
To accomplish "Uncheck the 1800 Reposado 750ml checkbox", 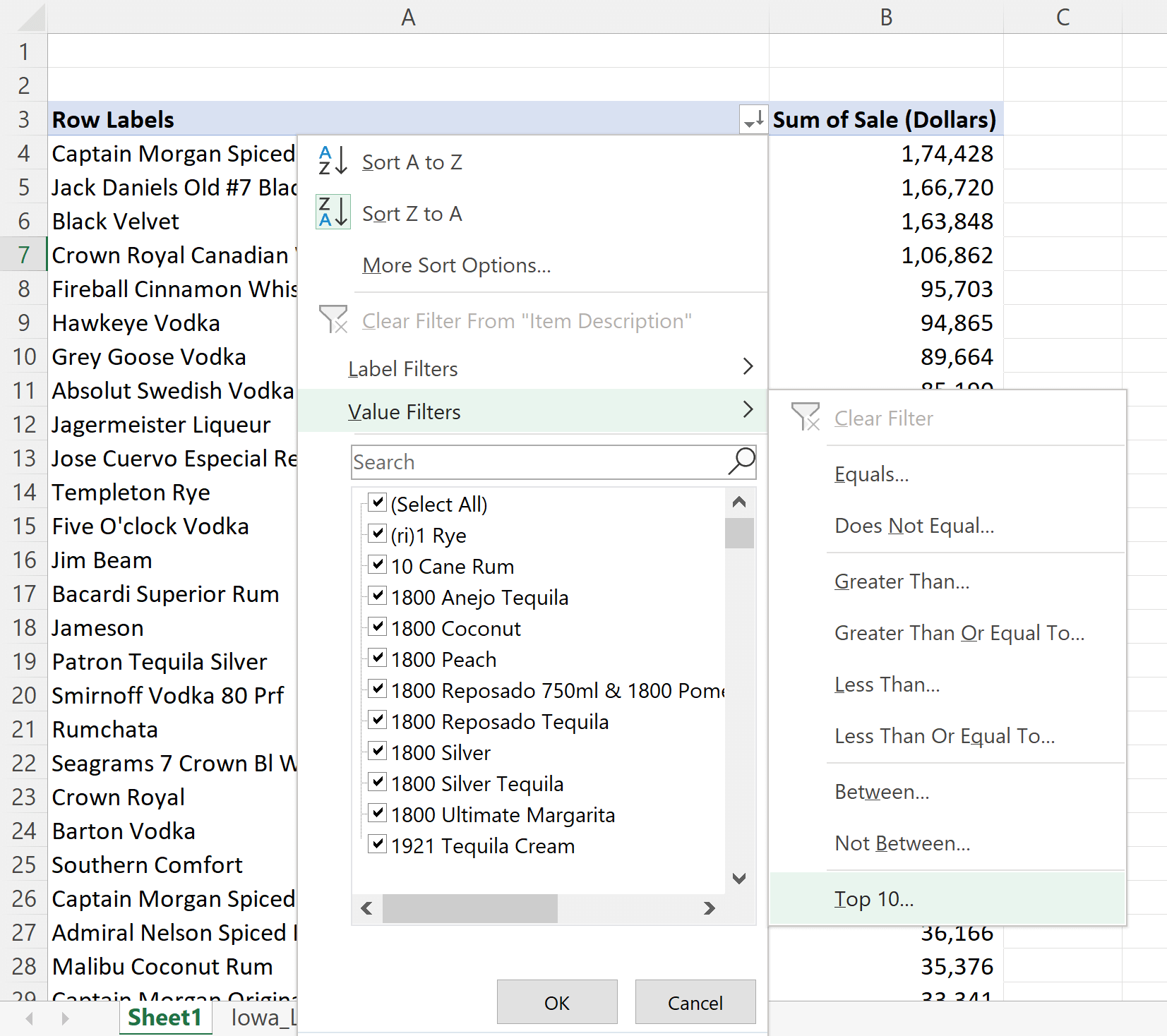I will click(x=378, y=689).
